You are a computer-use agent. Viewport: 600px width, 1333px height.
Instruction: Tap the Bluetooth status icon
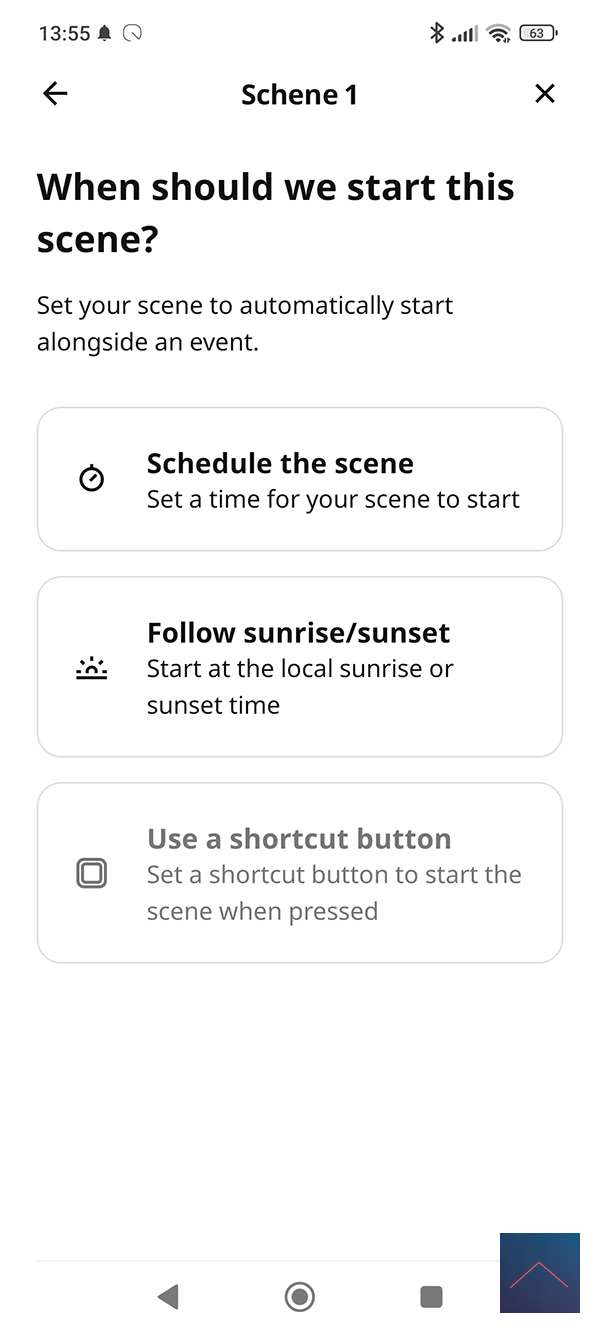point(436,33)
